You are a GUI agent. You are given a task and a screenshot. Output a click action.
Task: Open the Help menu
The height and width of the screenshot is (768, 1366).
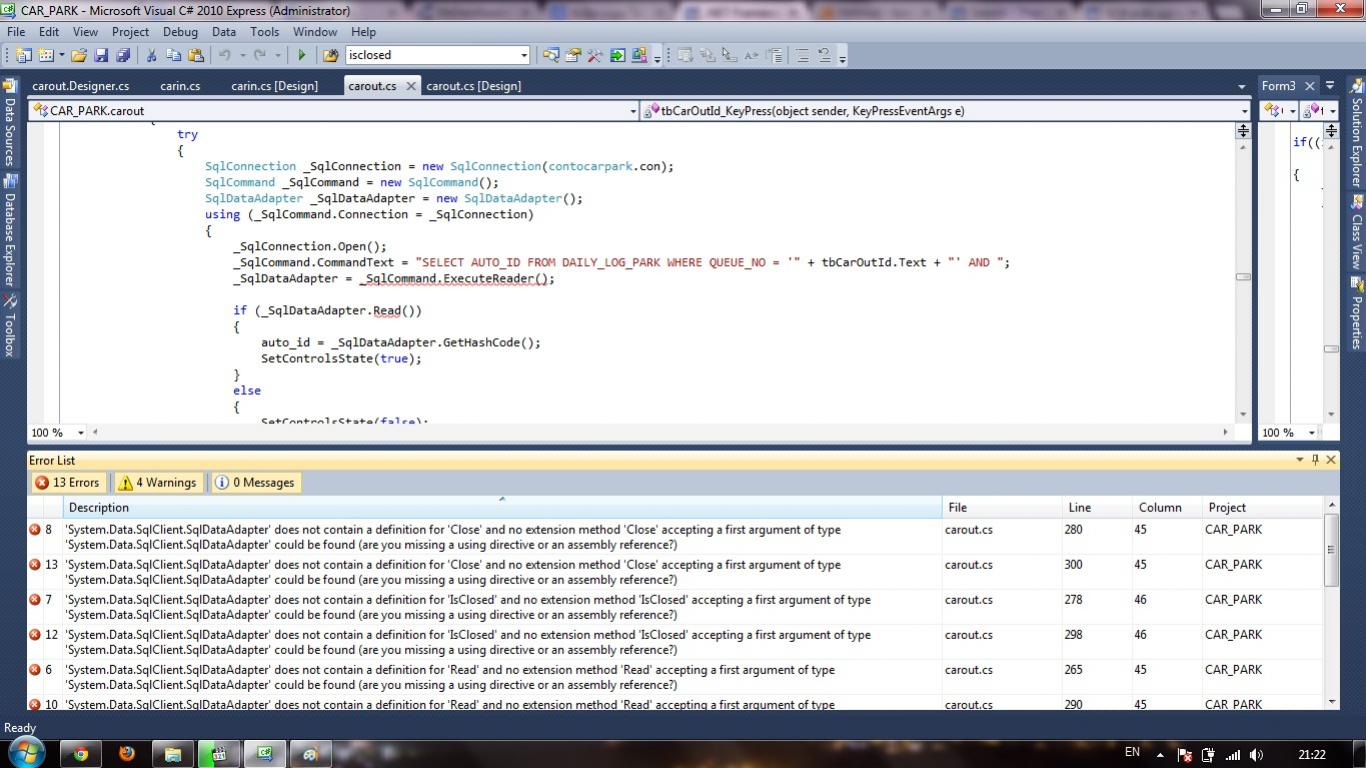[364, 32]
